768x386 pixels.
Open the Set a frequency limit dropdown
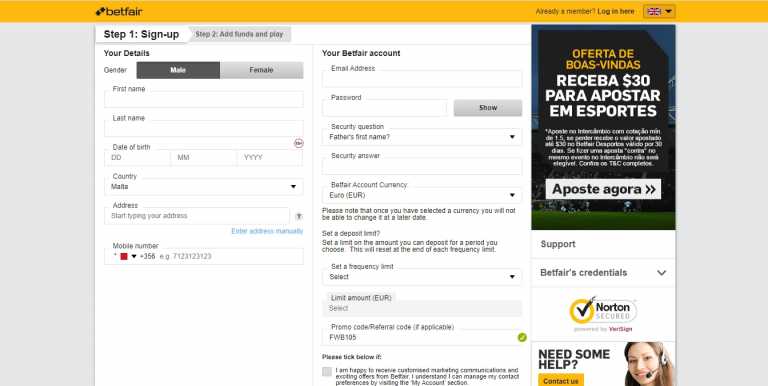(x=422, y=277)
